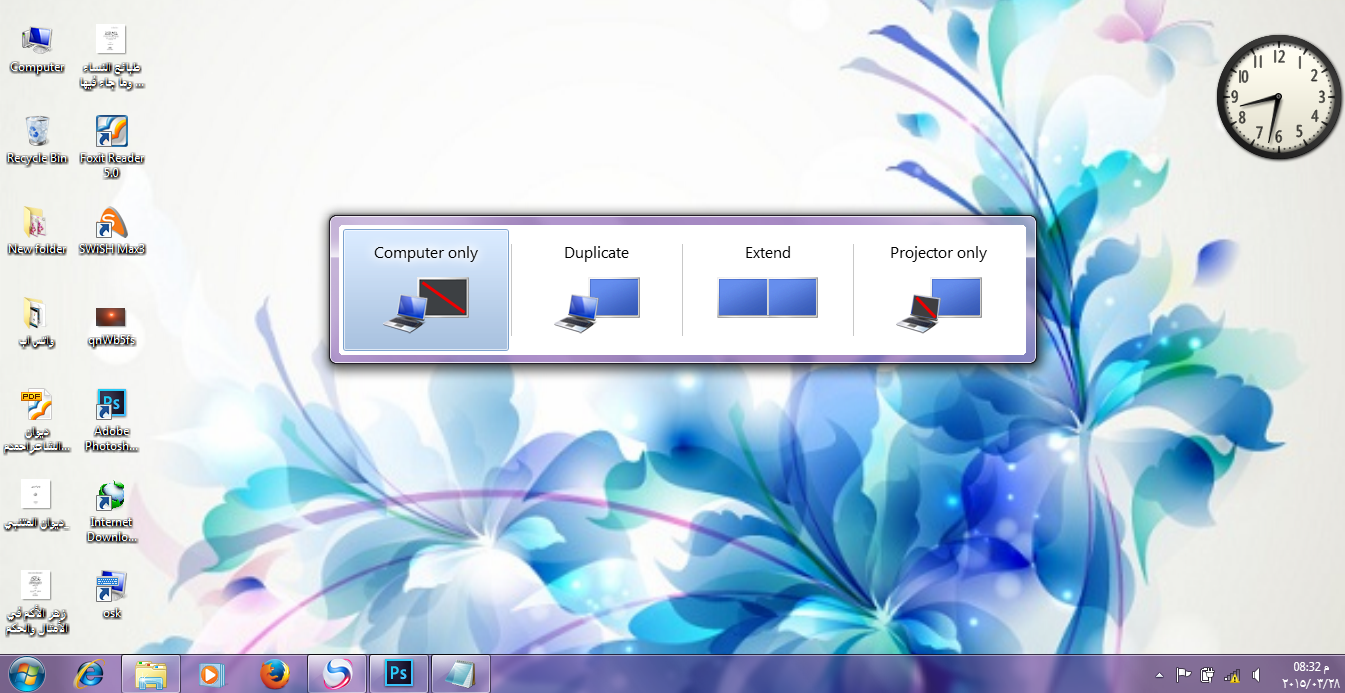Click the Windows Media Player taskbar icon
Screen dimensions: 1345x693
coord(212,675)
